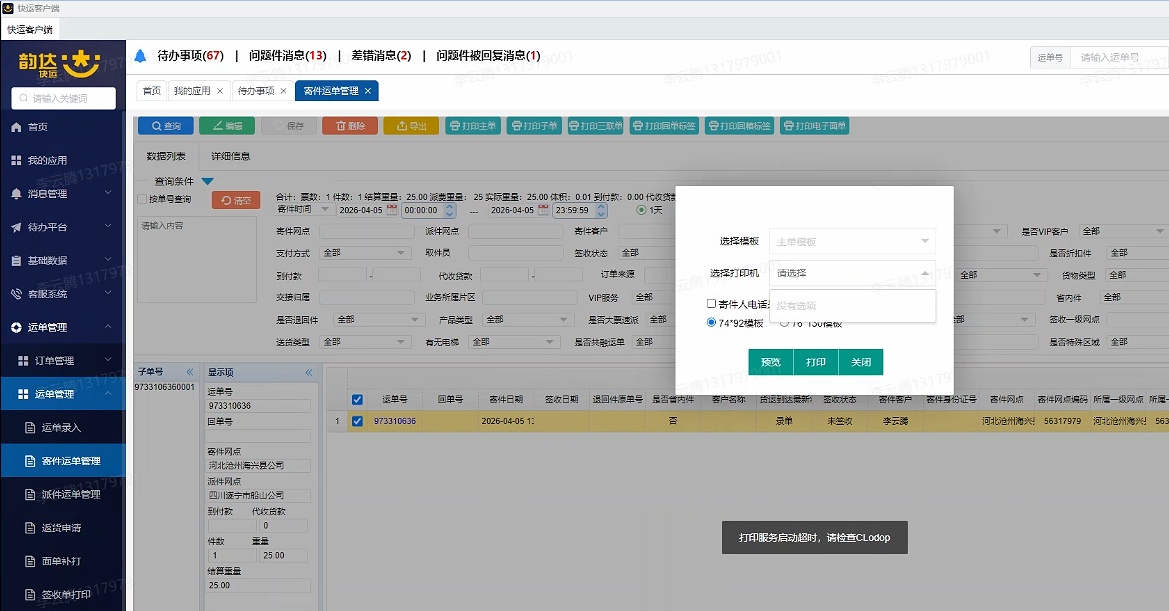Click the yellow 导出 export icon

(410, 125)
